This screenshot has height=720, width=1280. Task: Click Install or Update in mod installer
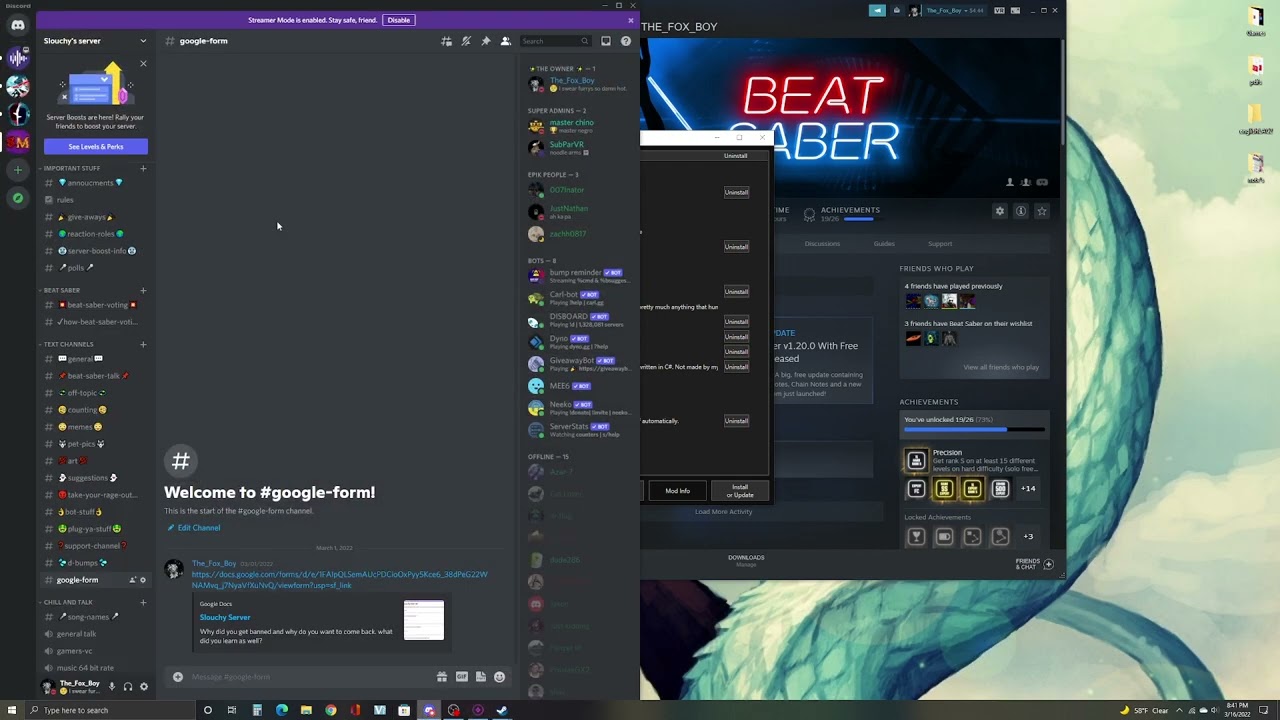740,491
